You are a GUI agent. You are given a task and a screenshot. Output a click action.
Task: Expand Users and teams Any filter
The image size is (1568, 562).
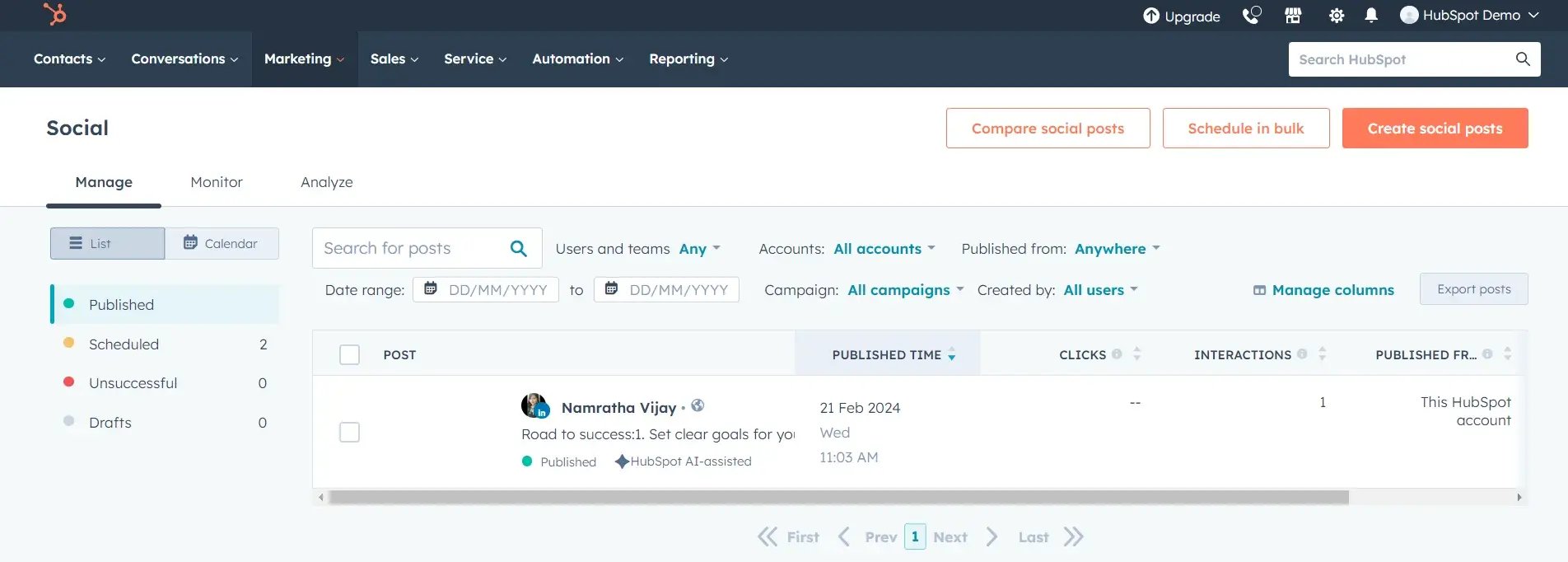(700, 249)
